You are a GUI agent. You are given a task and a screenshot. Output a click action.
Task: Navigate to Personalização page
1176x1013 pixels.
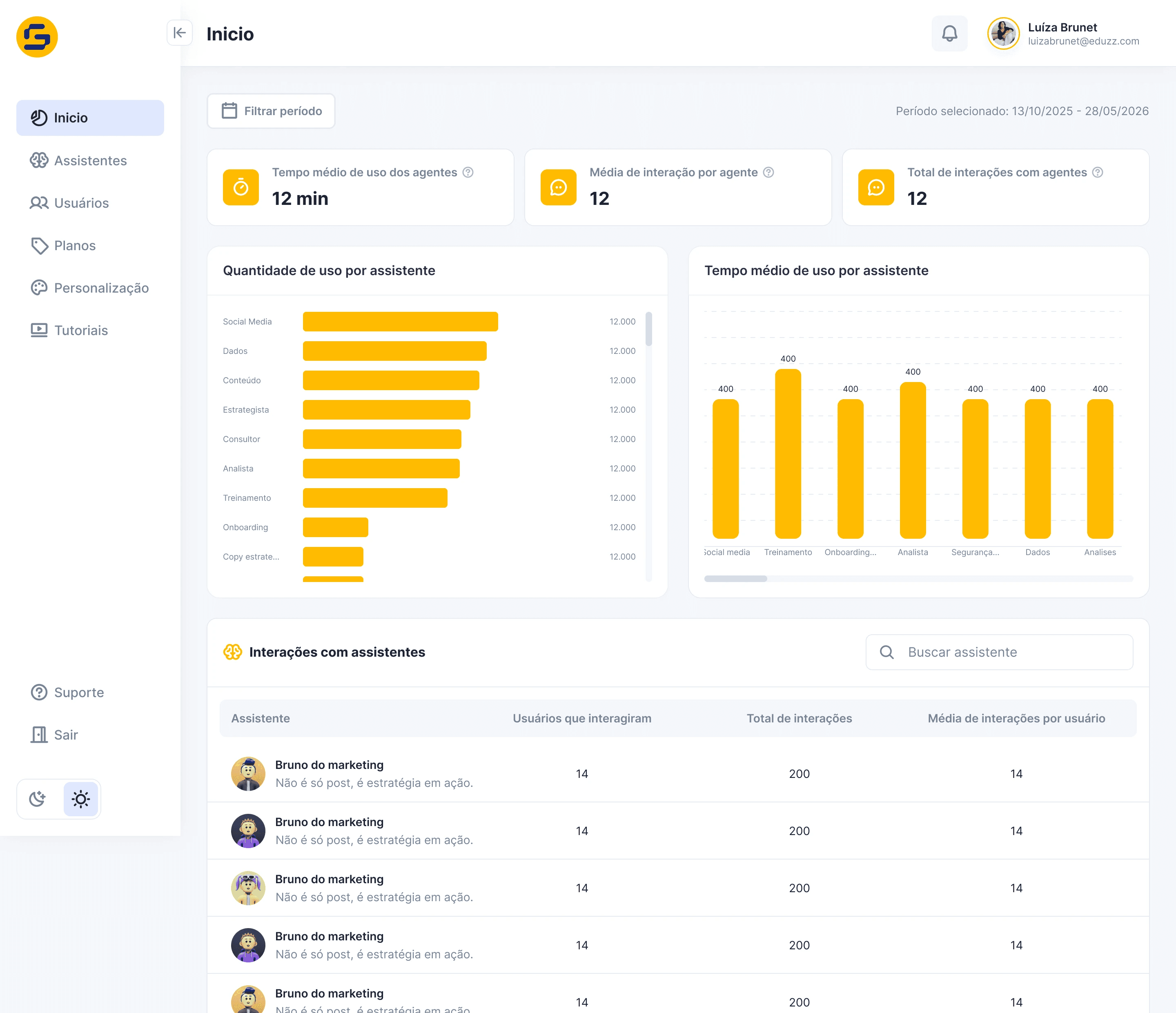point(101,288)
